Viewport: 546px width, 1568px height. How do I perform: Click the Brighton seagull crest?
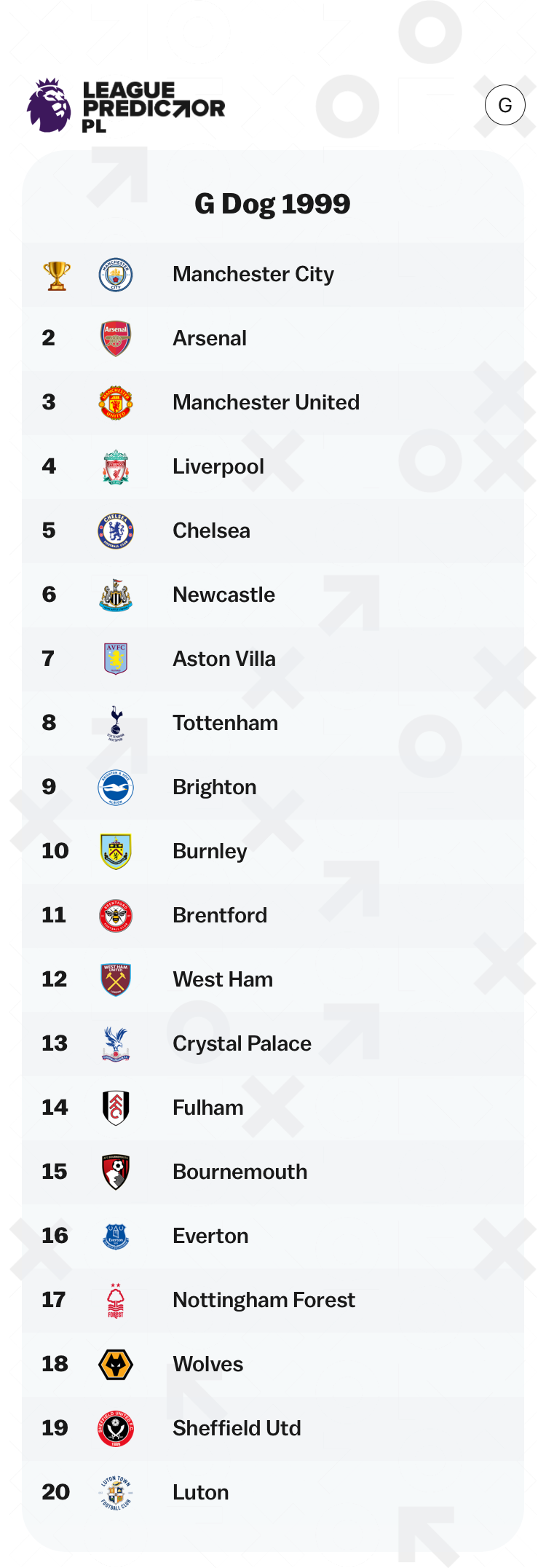pos(116,788)
